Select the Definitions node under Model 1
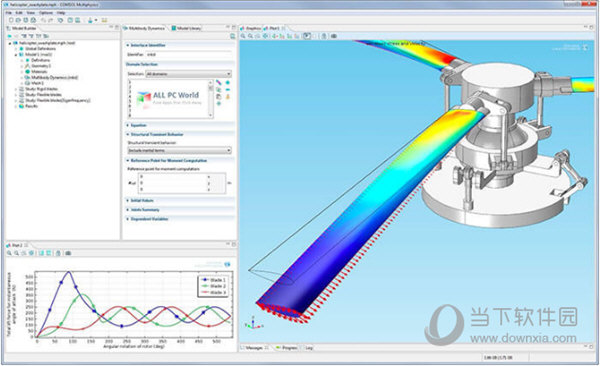The width and height of the screenshot is (600, 366). [x=41, y=60]
